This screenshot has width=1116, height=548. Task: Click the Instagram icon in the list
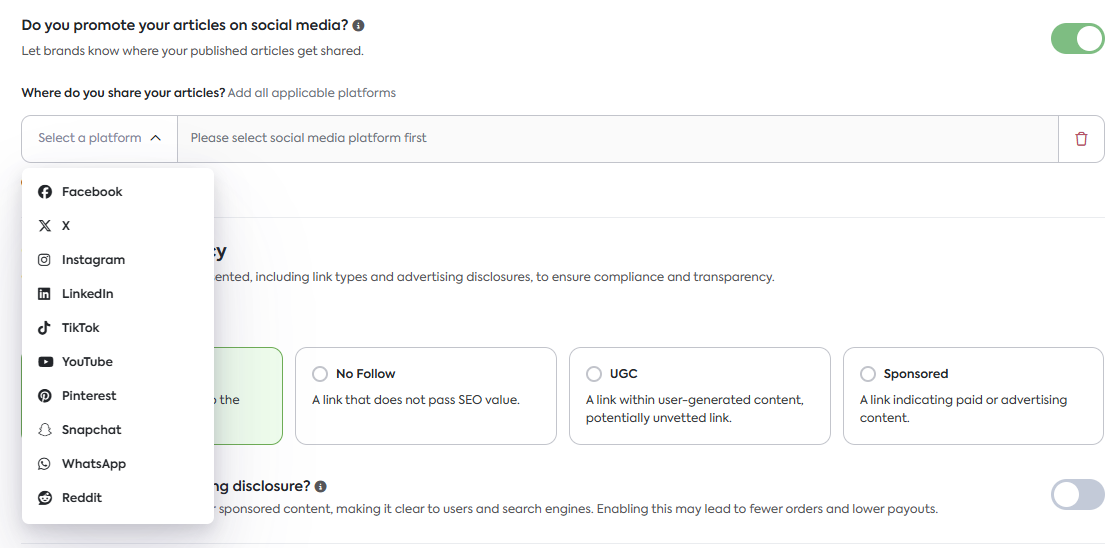click(45, 260)
